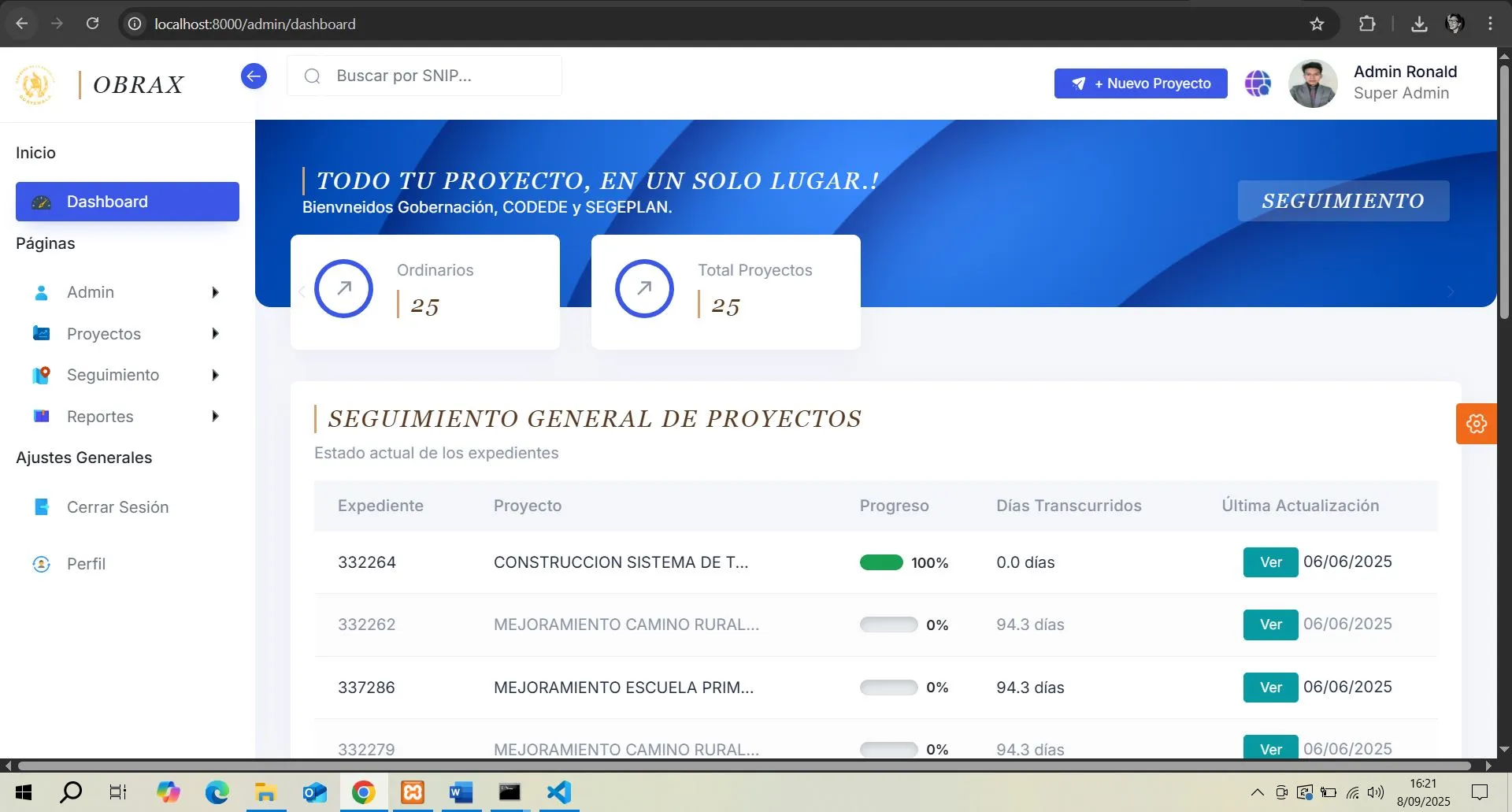
Task: Click the Nuevo Proyecto button
Action: [x=1140, y=83]
